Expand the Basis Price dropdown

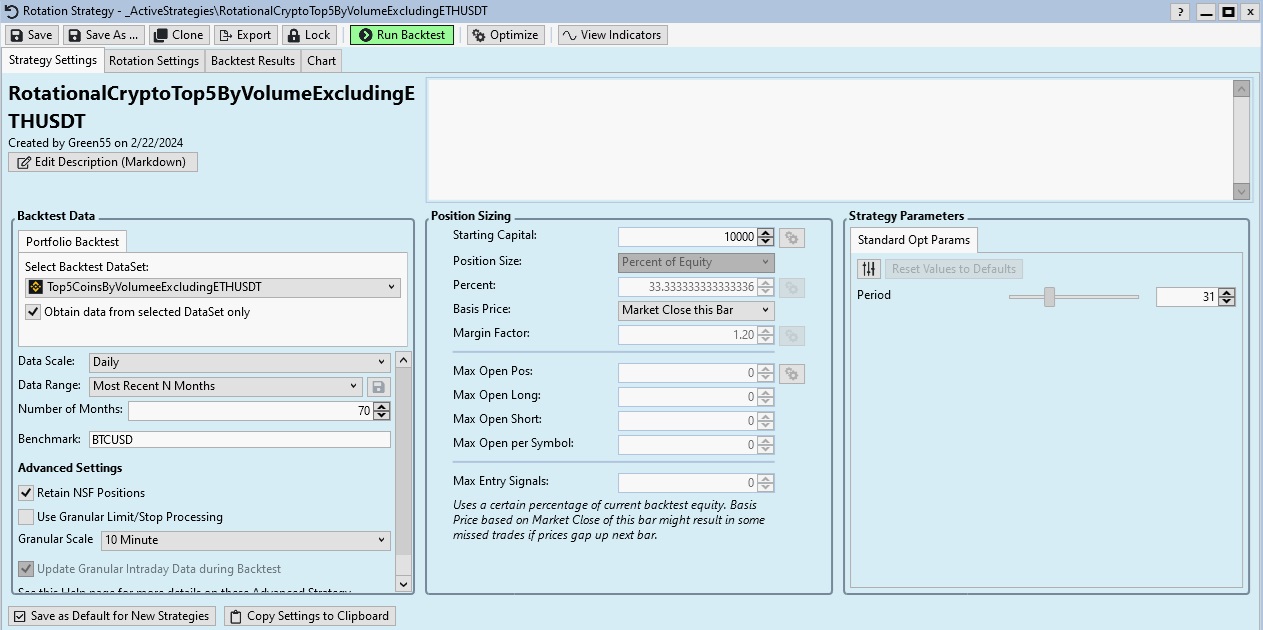pyautogui.click(x=696, y=310)
